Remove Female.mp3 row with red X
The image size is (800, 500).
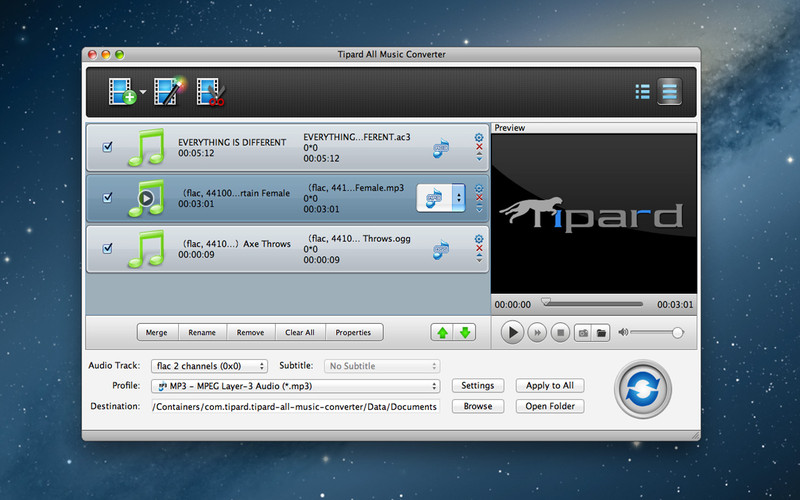479,197
